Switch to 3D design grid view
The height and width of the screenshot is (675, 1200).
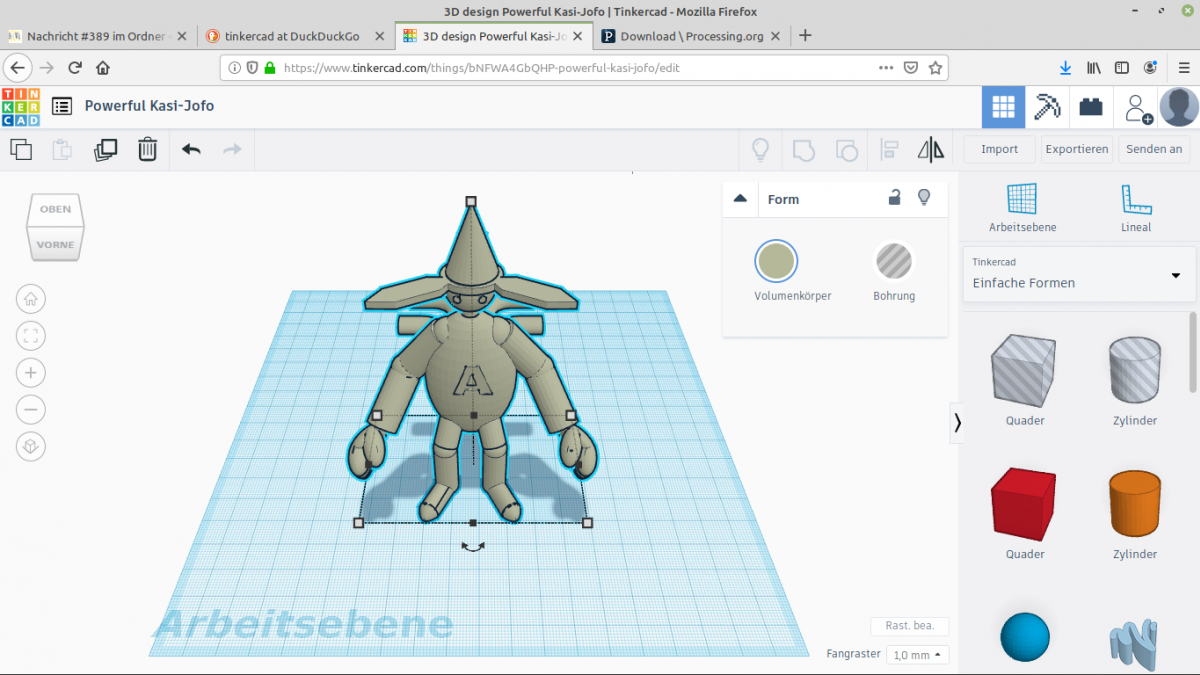[1003, 107]
